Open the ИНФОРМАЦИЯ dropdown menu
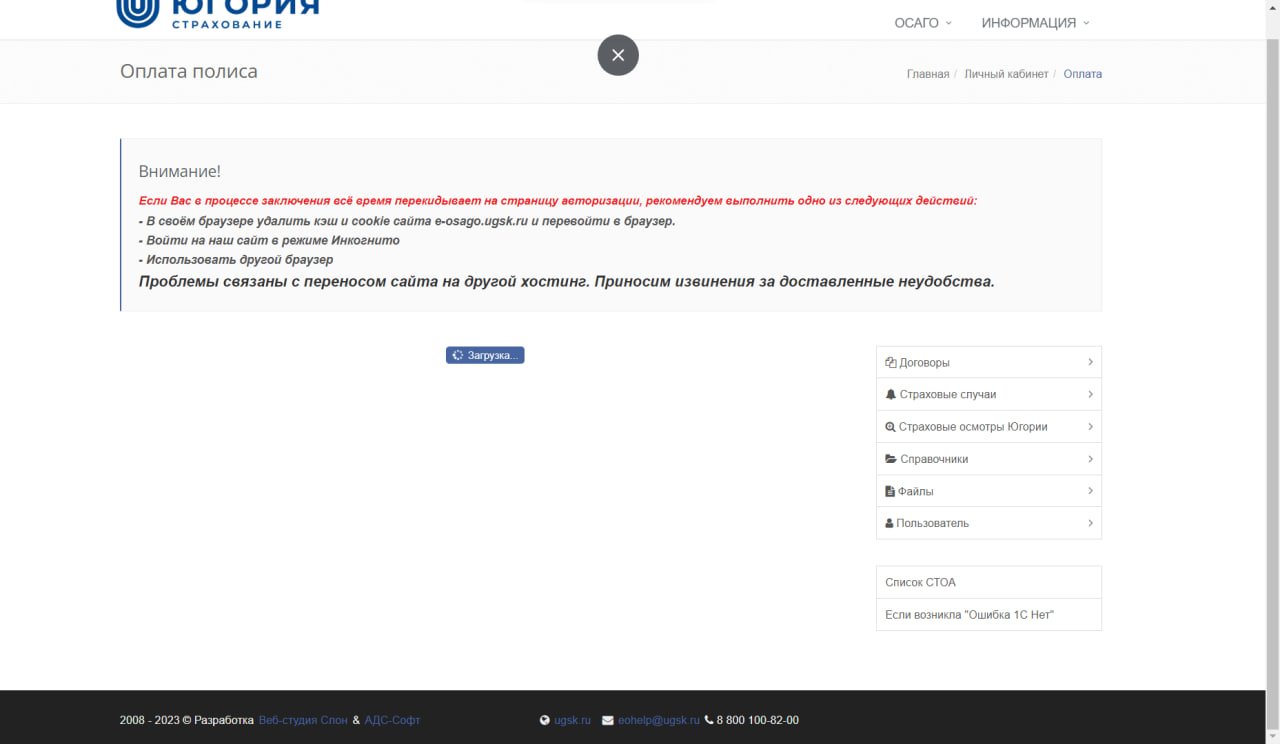 coord(1035,23)
